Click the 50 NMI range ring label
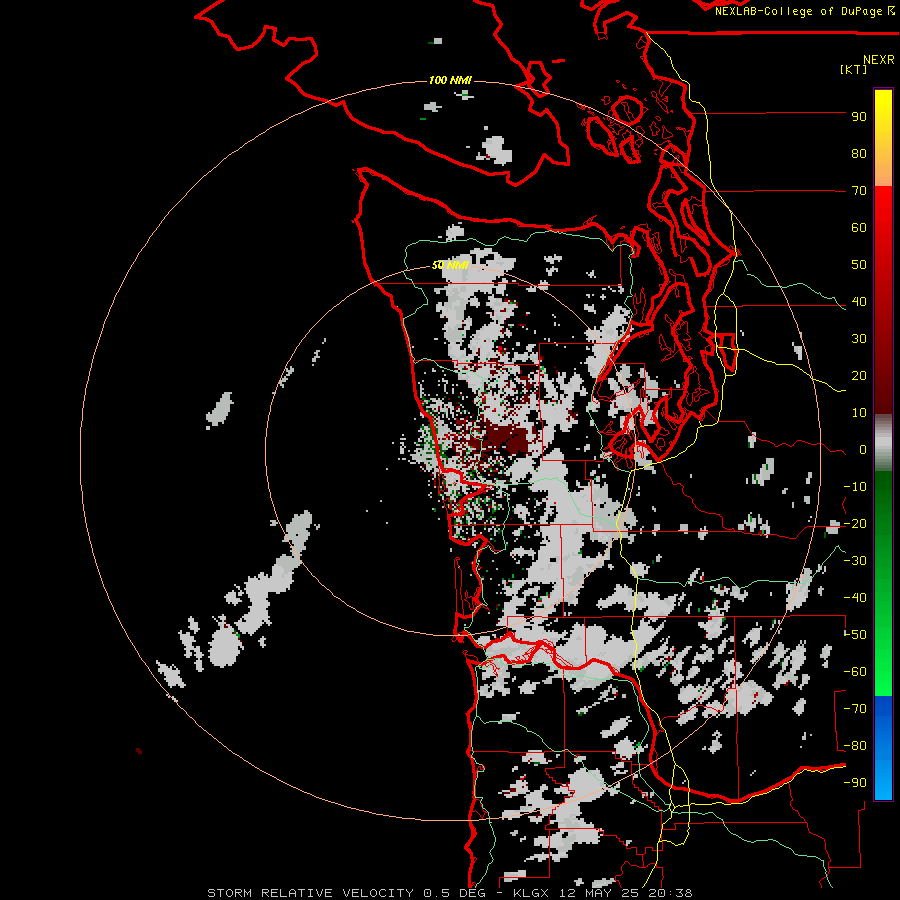Image resolution: width=900 pixels, height=900 pixels. pos(450,265)
